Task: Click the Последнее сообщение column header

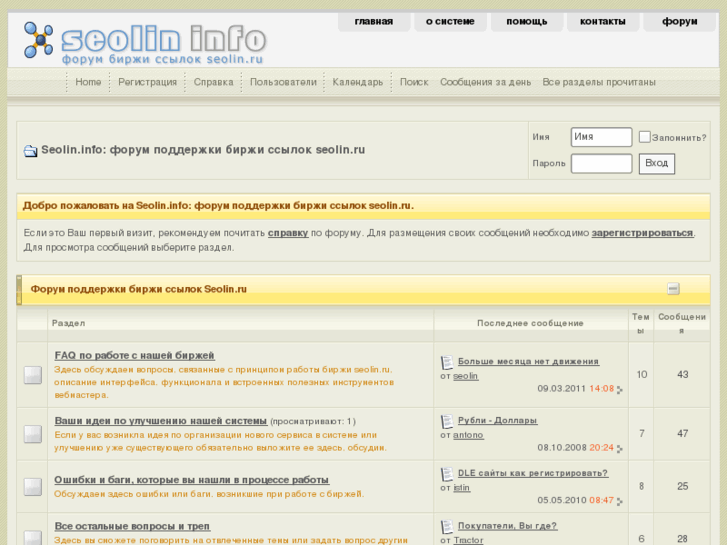Action: click(x=530, y=323)
